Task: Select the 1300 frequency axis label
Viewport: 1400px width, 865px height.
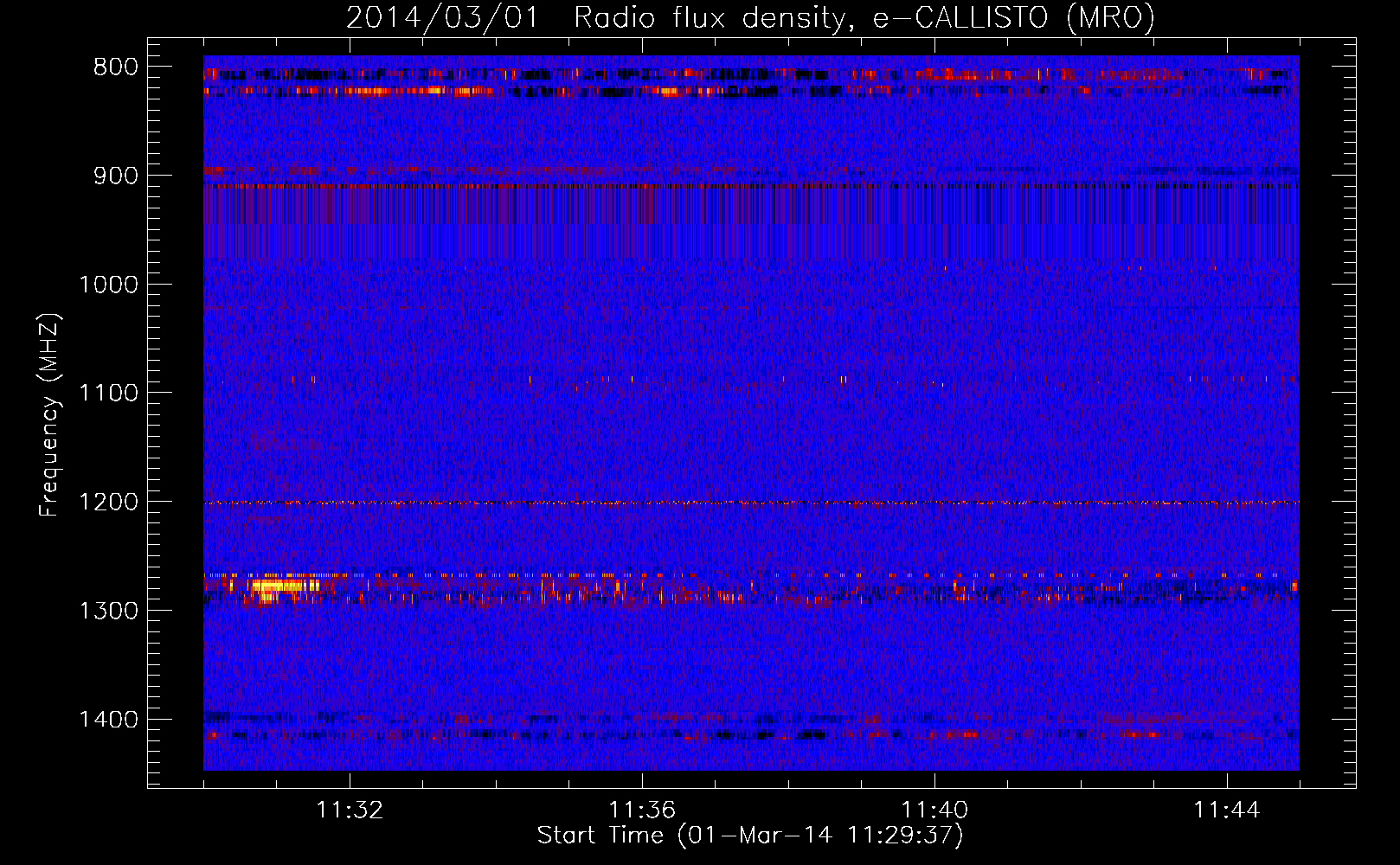Action: click(108, 612)
